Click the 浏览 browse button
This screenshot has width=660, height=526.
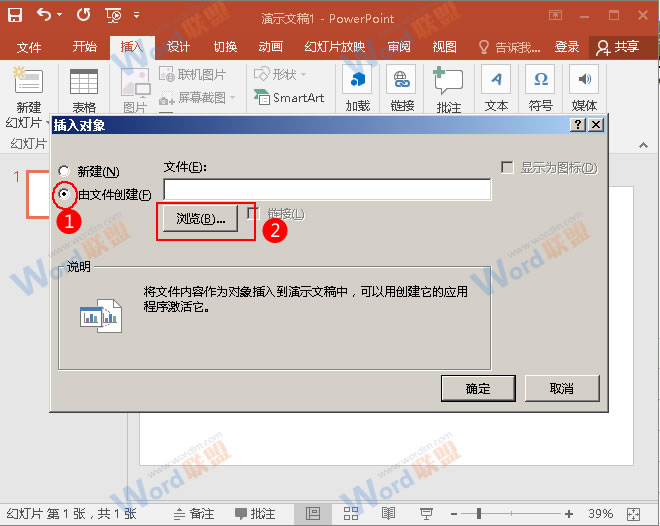(200, 218)
